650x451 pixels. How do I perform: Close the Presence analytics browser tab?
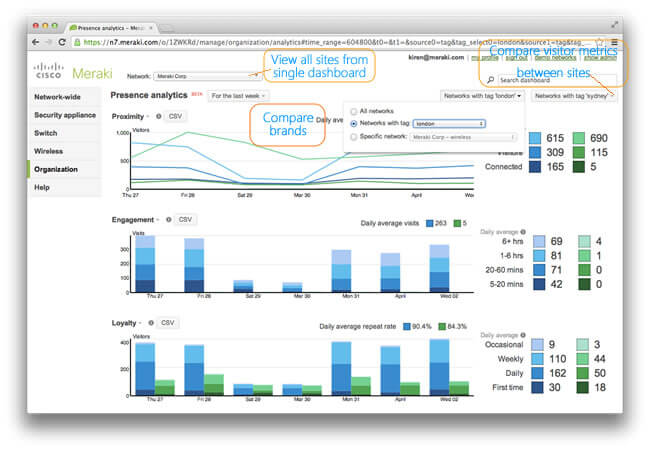151,28
